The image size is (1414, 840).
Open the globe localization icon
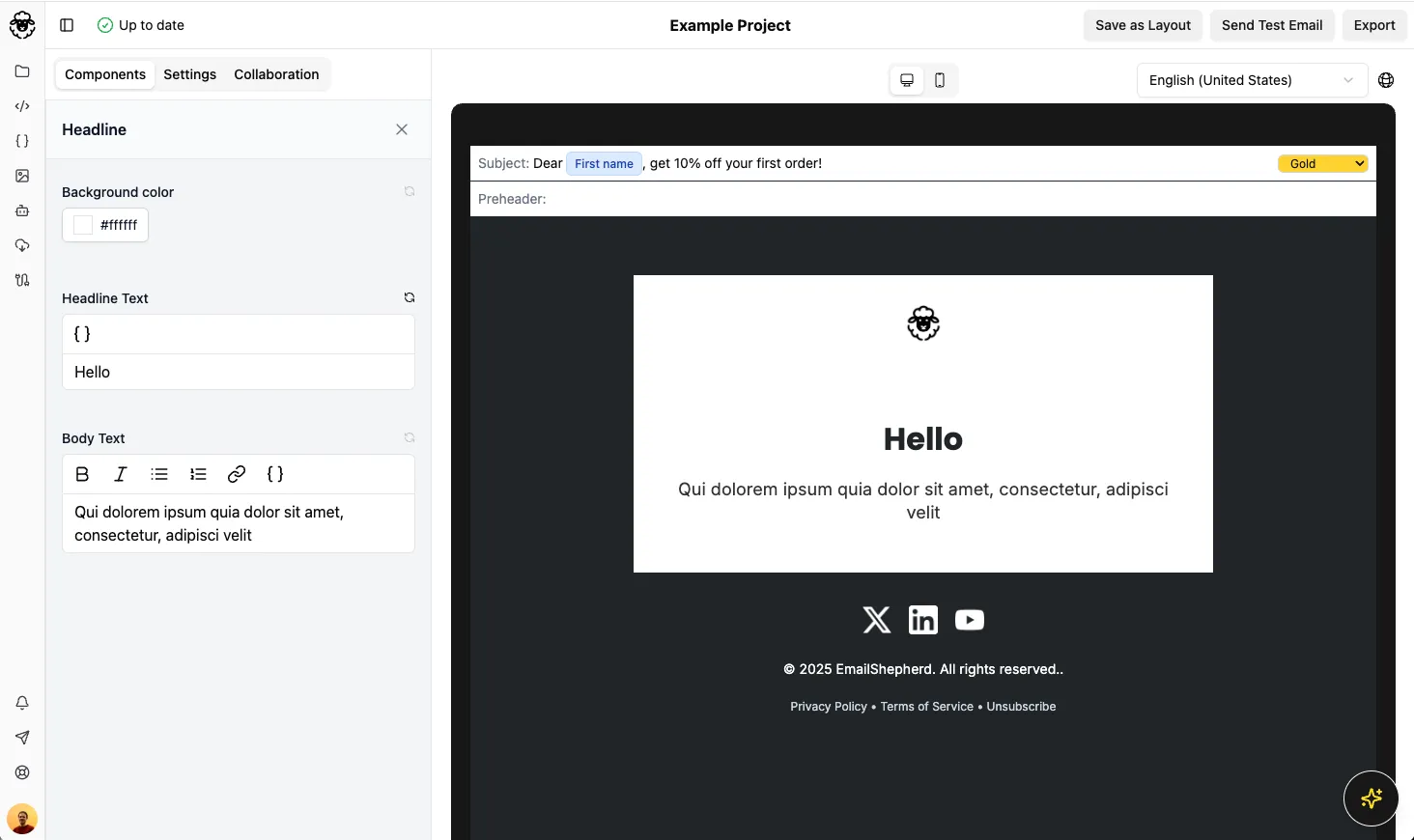point(1386,80)
